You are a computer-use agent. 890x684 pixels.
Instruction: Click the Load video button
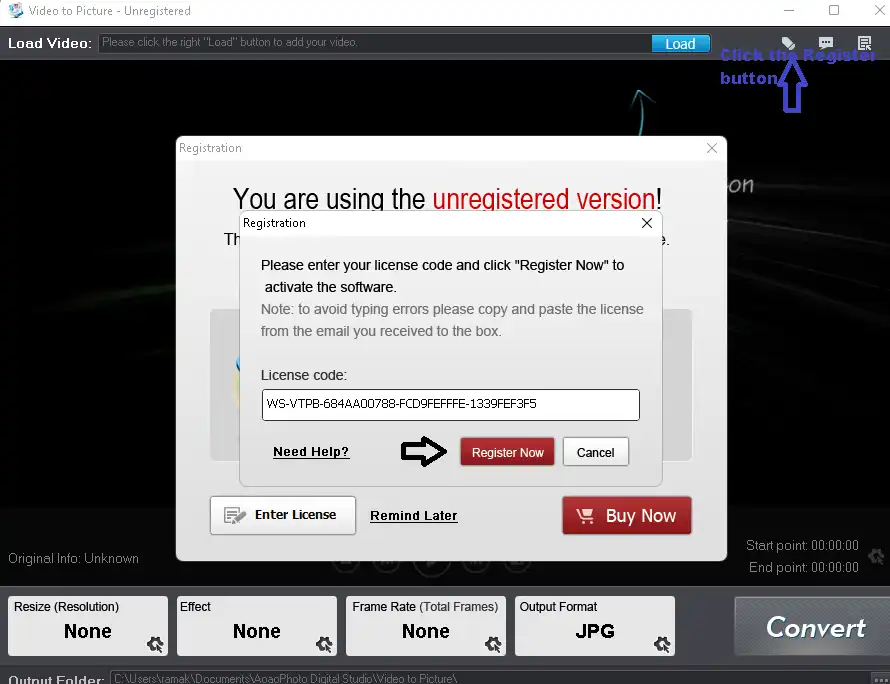pyautogui.click(x=680, y=44)
